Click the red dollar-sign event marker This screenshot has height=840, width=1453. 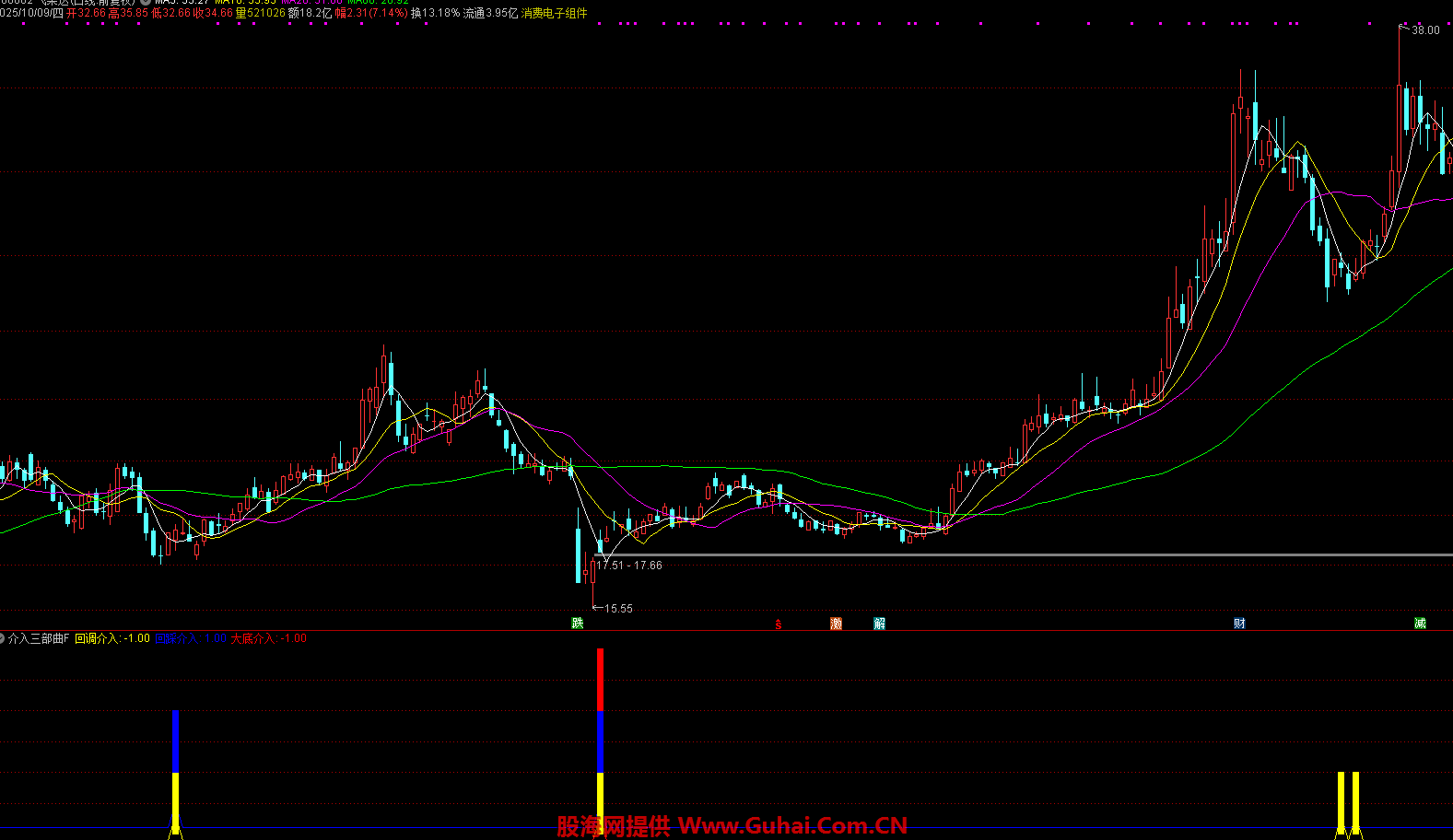tap(779, 624)
